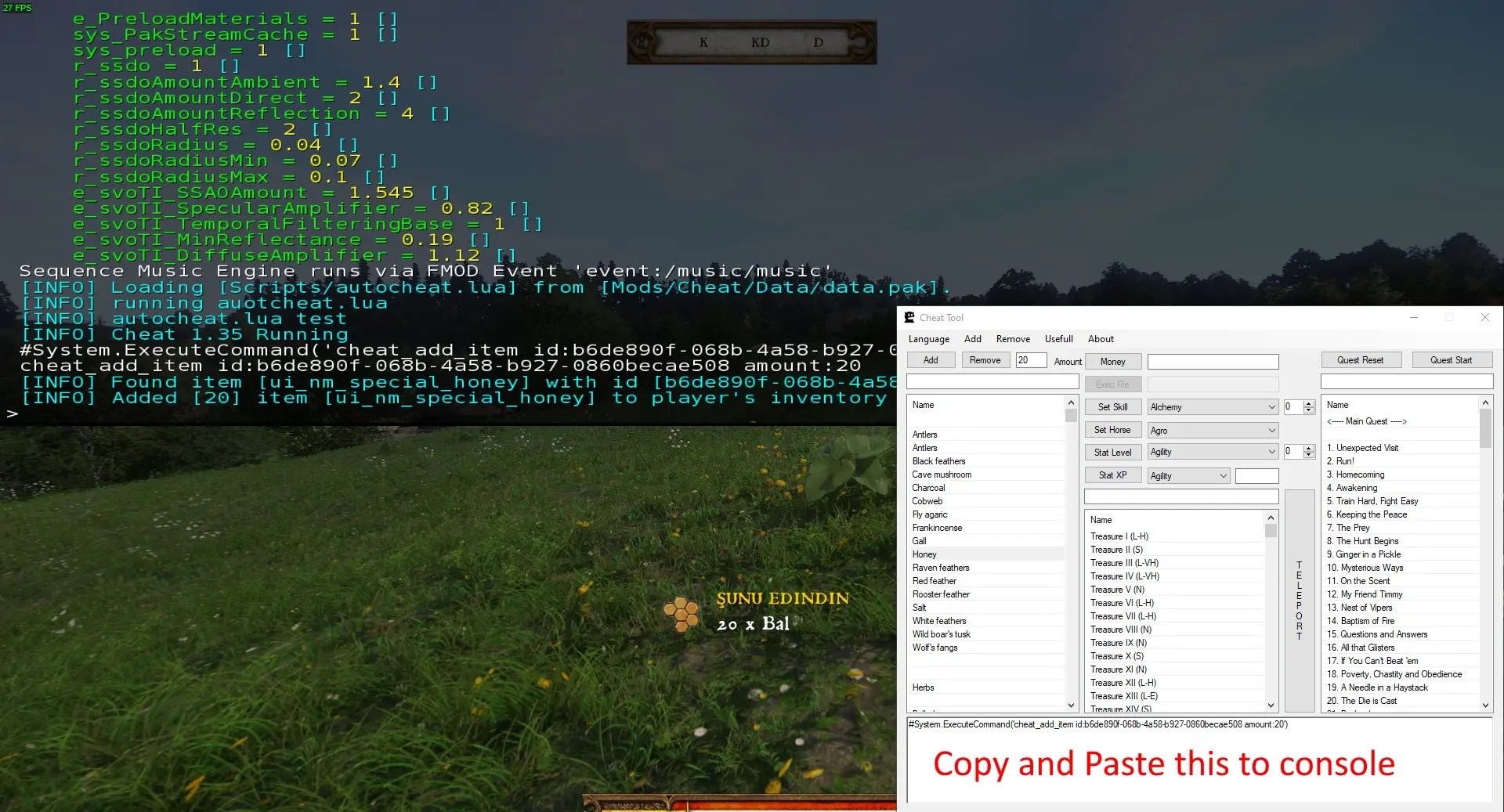This screenshot has width=1504, height=812.
Task: Focus the Amount field showing 20
Action: click(1031, 360)
